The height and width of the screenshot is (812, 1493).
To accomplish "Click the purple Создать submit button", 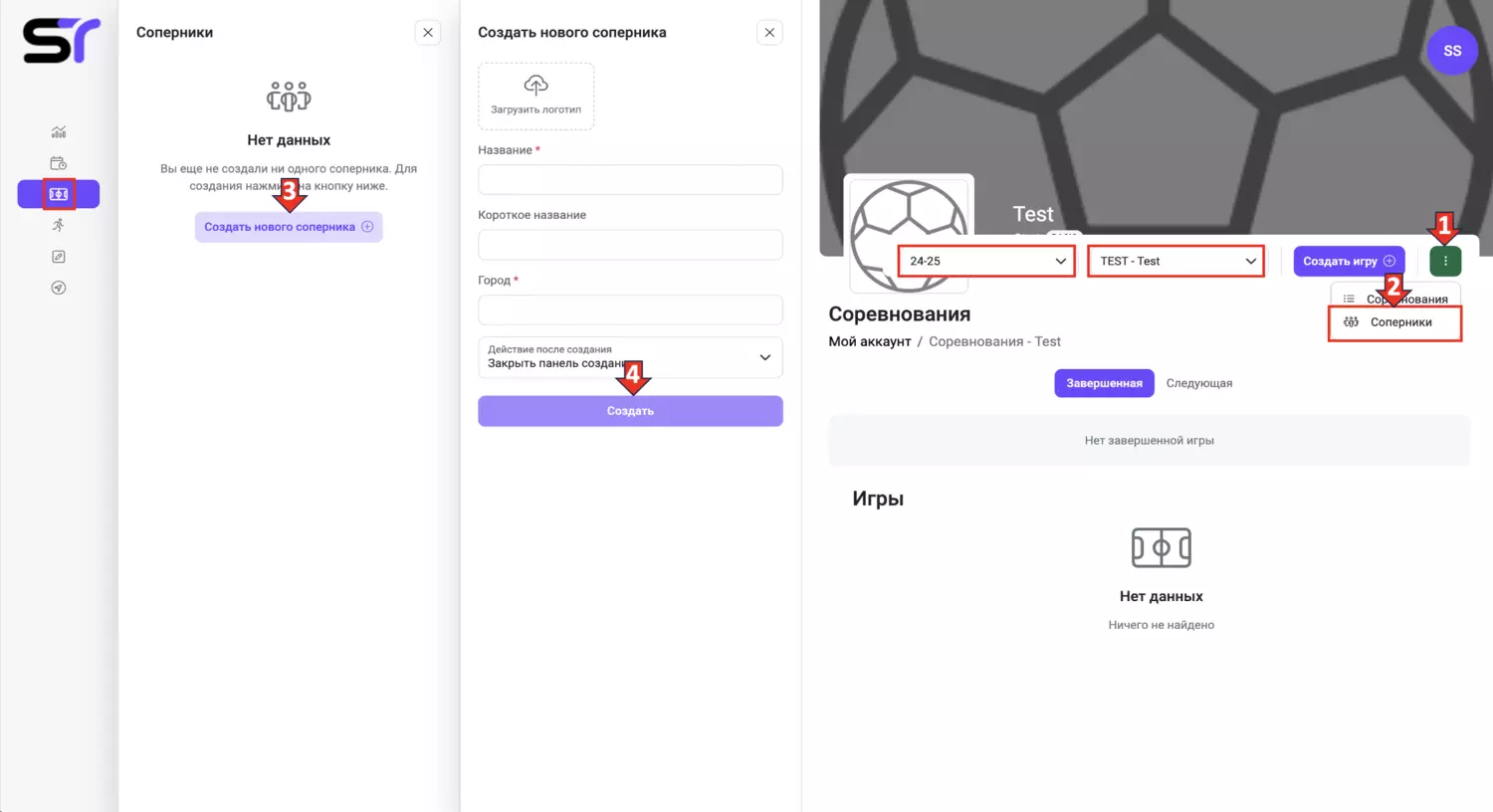I will click(x=630, y=411).
